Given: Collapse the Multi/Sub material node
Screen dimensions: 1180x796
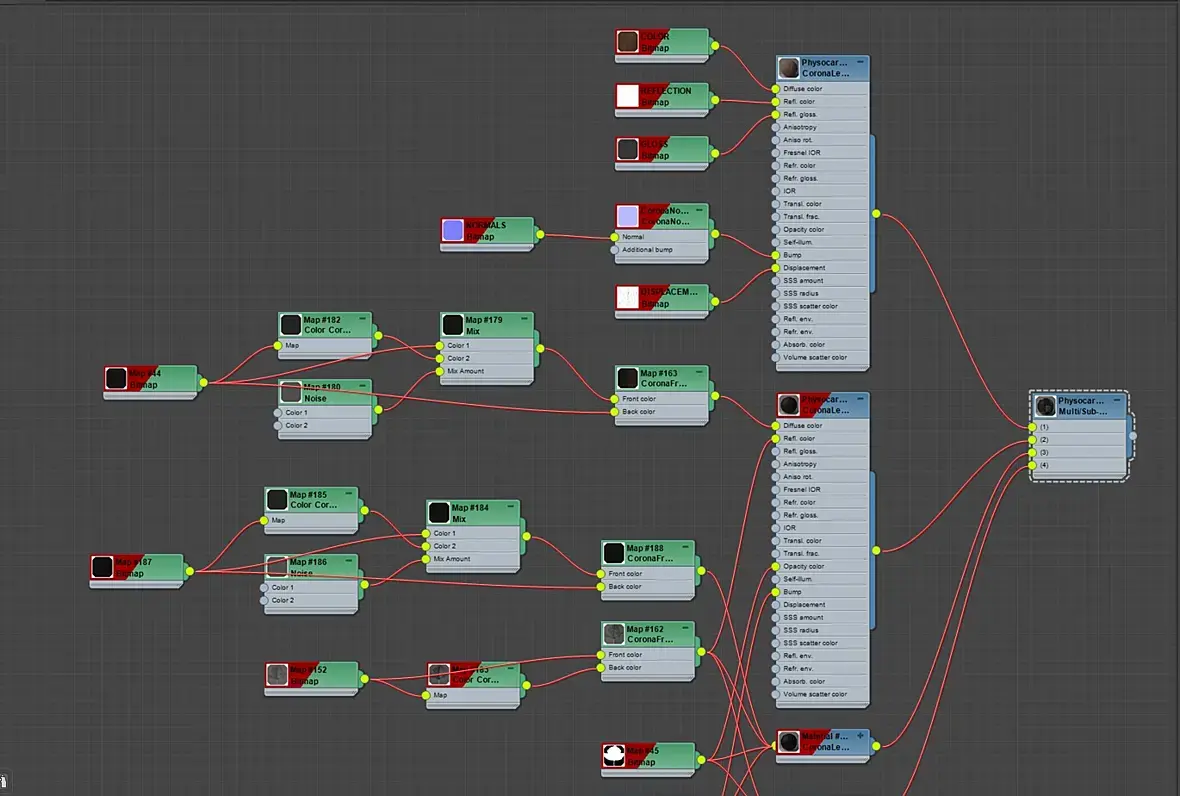Looking at the screenshot, I should pyautogui.click(x=1117, y=400).
